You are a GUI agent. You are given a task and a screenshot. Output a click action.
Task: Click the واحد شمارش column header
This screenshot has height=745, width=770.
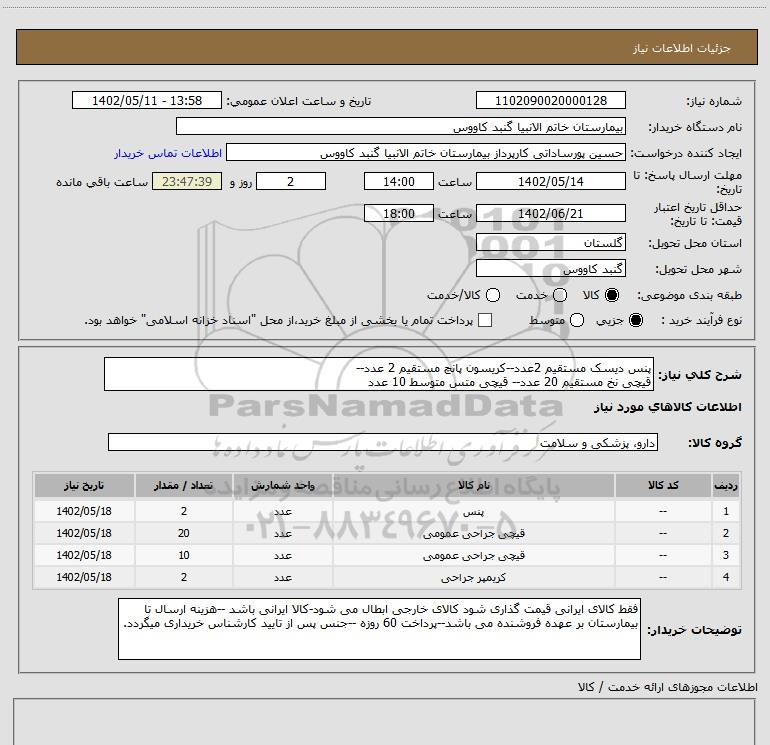(283, 485)
